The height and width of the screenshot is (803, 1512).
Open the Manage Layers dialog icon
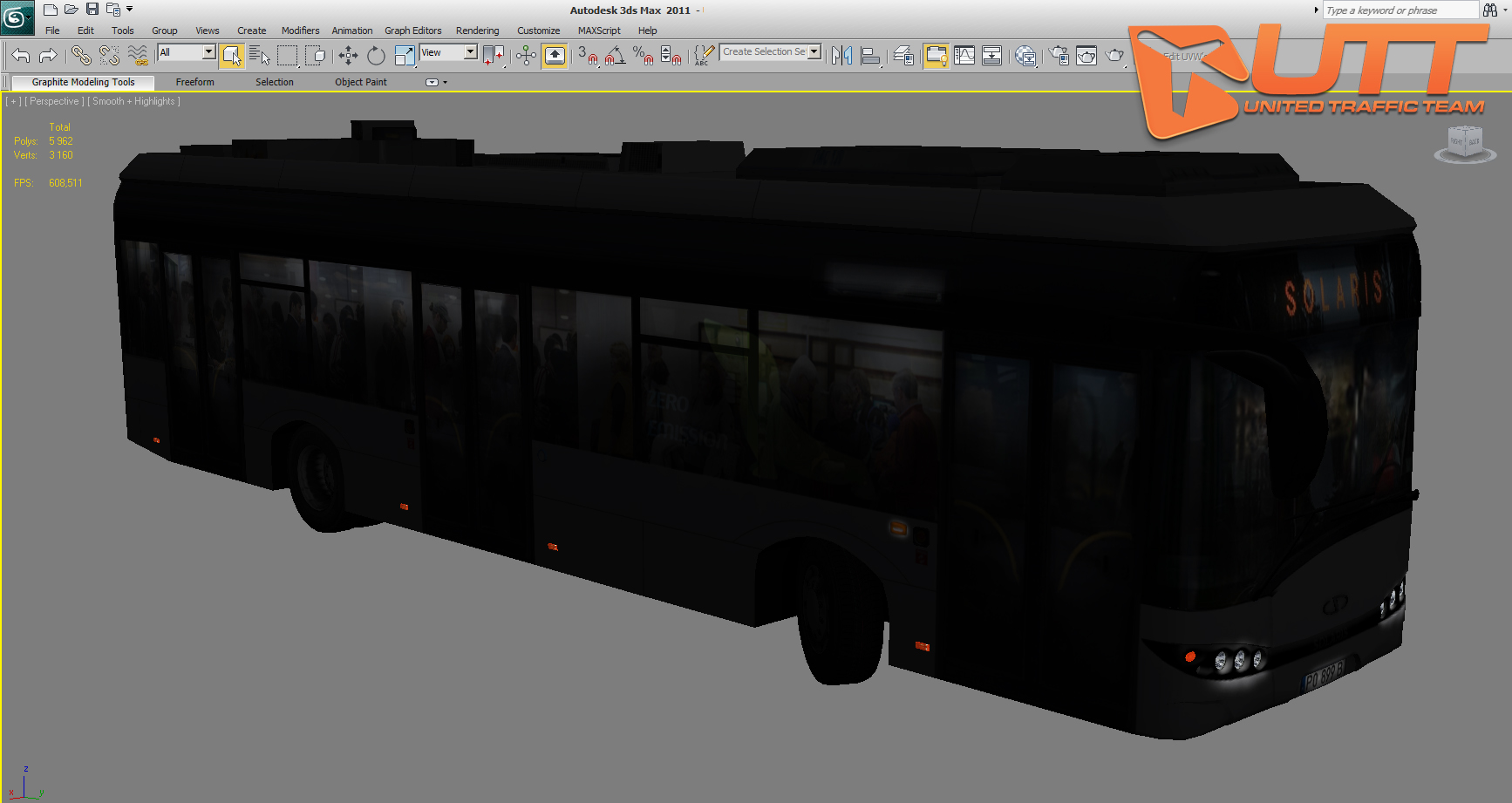pos(903,56)
